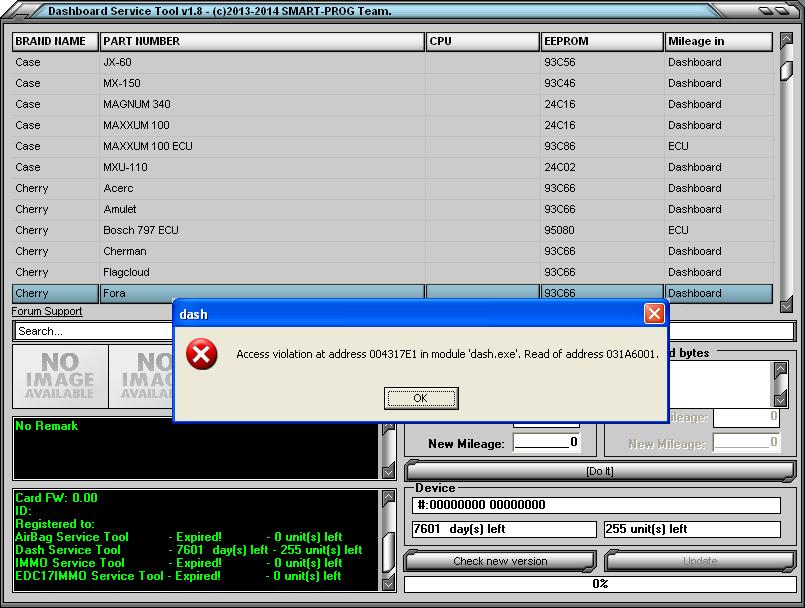Screen dimensions: 805x608
Task: Click the IMMO Service Tool license line
Action: (x=179, y=563)
